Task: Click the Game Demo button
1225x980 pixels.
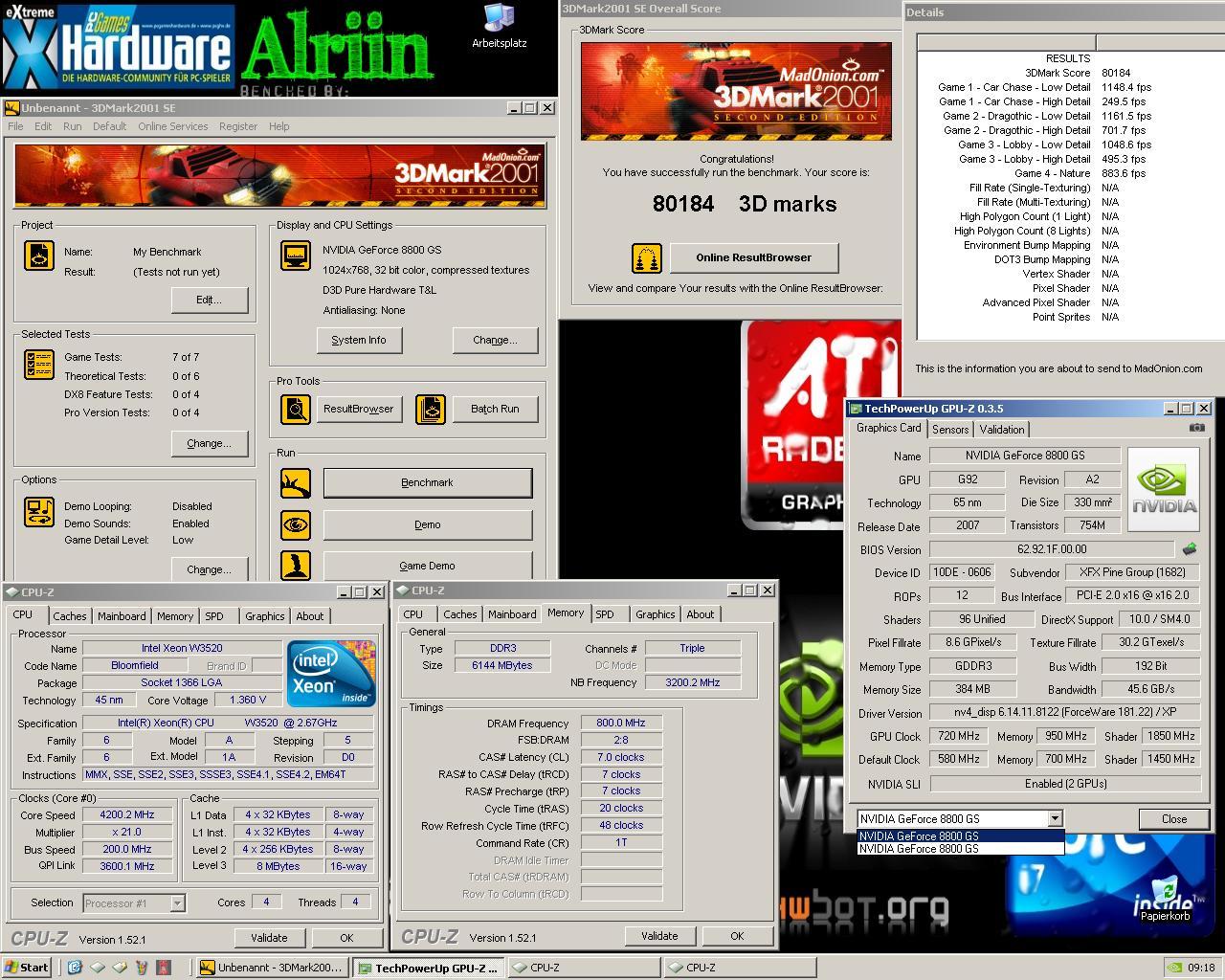Action: pos(428,566)
